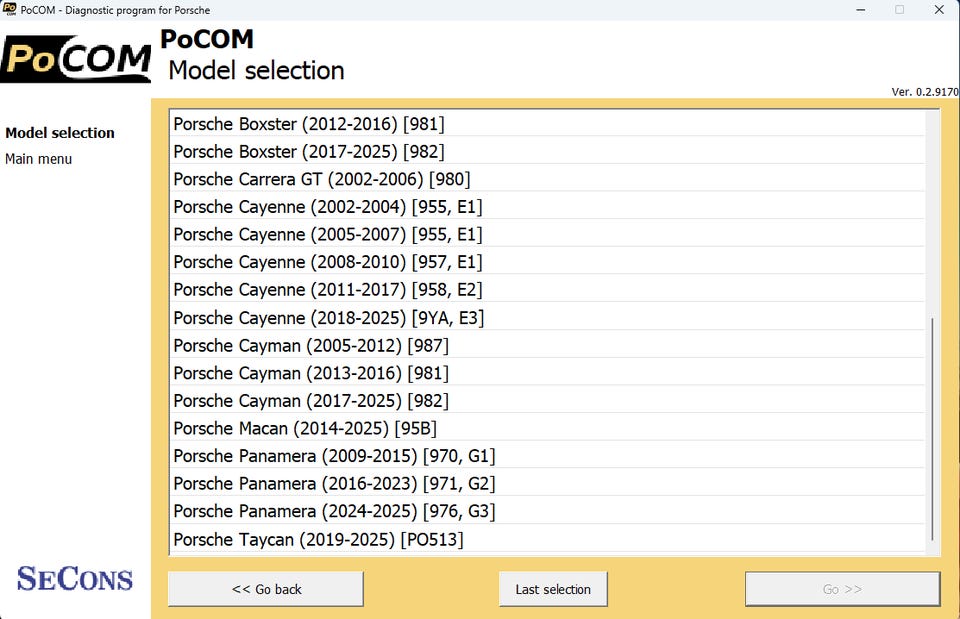The height and width of the screenshot is (619, 960).
Task: Select Porsche Taycan (2019-2025) [PO513]
Action: coord(318,539)
